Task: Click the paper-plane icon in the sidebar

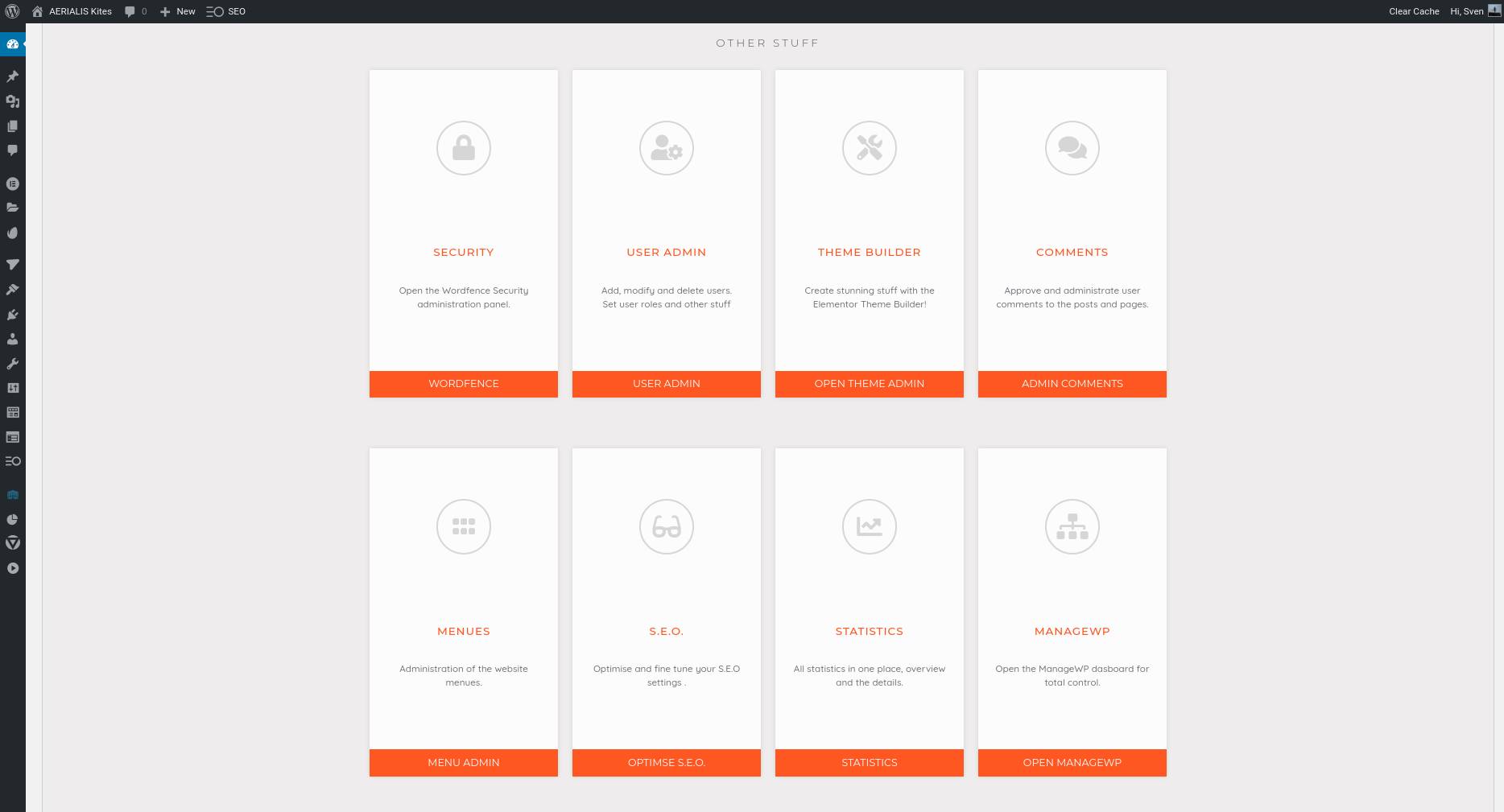Action: point(13,265)
